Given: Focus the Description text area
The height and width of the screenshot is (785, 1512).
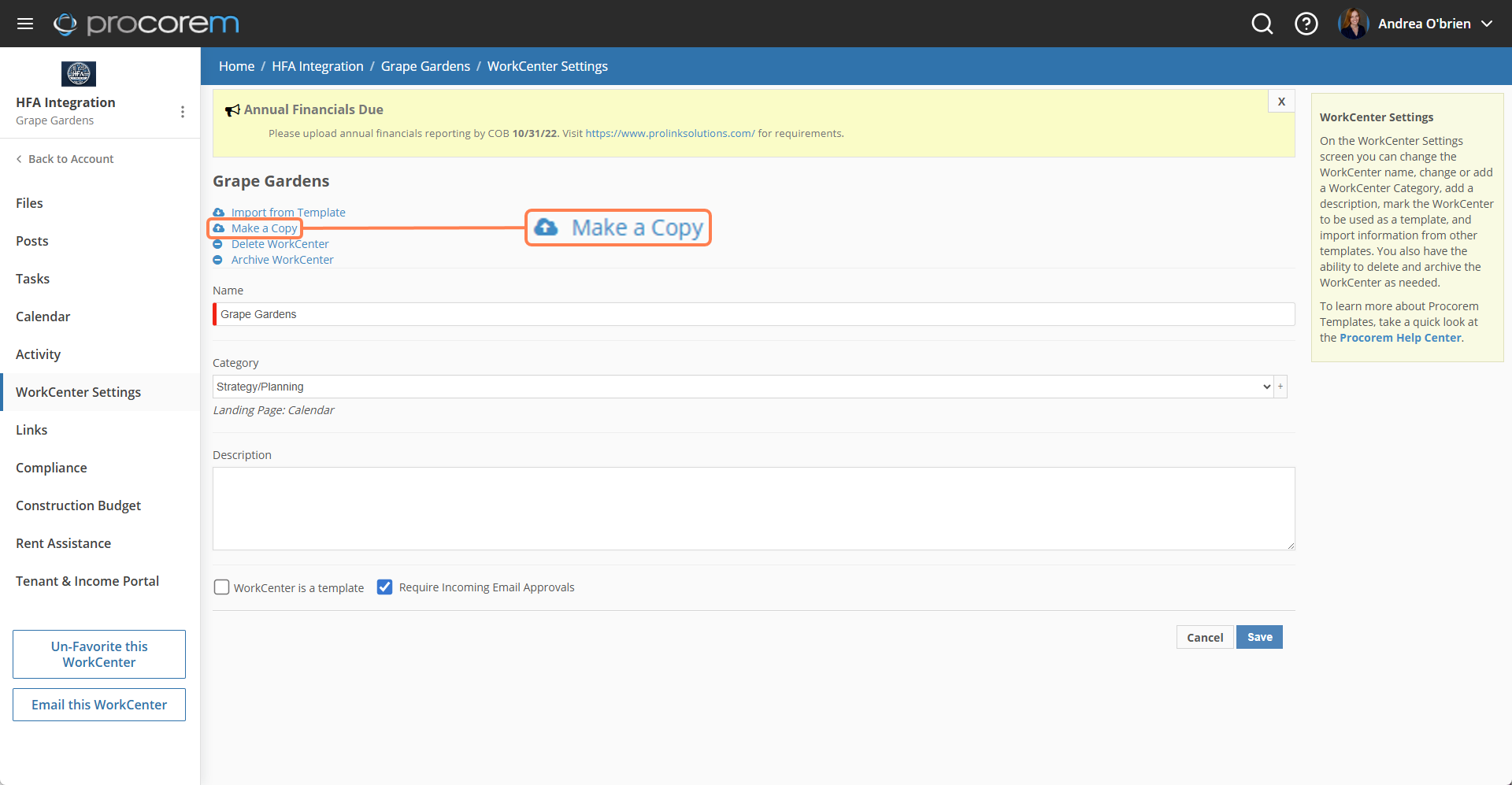Looking at the screenshot, I should tap(754, 509).
